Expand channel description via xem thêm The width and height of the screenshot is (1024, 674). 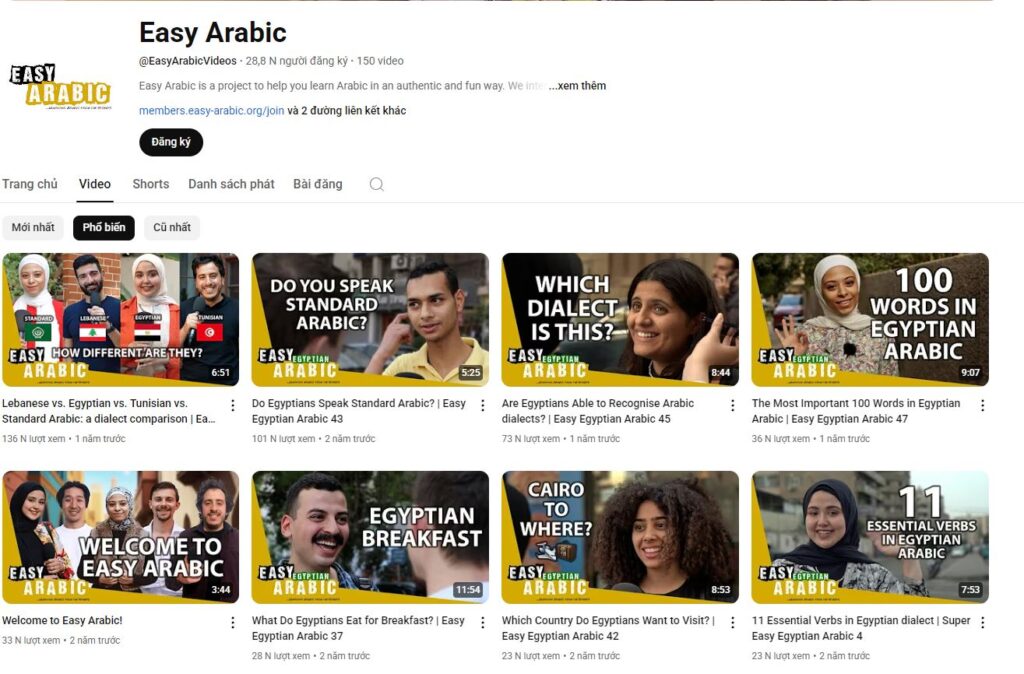[577, 86]
